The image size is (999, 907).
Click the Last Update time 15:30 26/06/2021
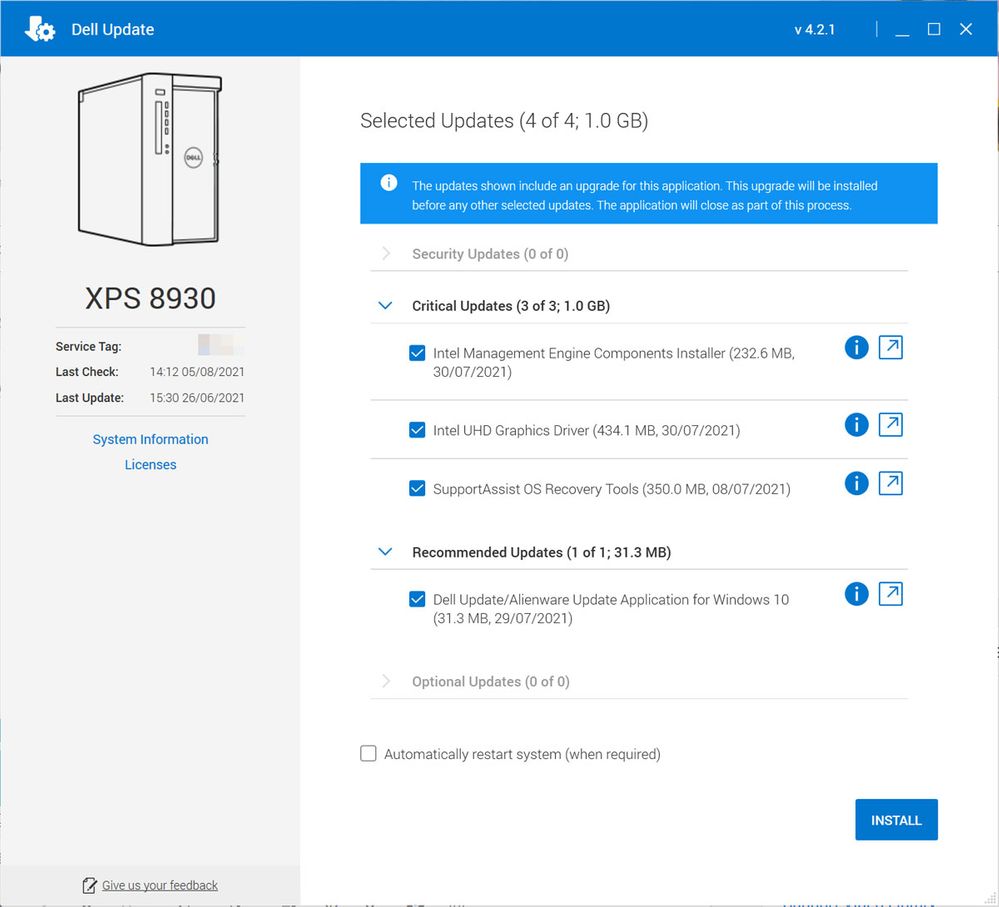pyautogui.click(x=197, y=398)
